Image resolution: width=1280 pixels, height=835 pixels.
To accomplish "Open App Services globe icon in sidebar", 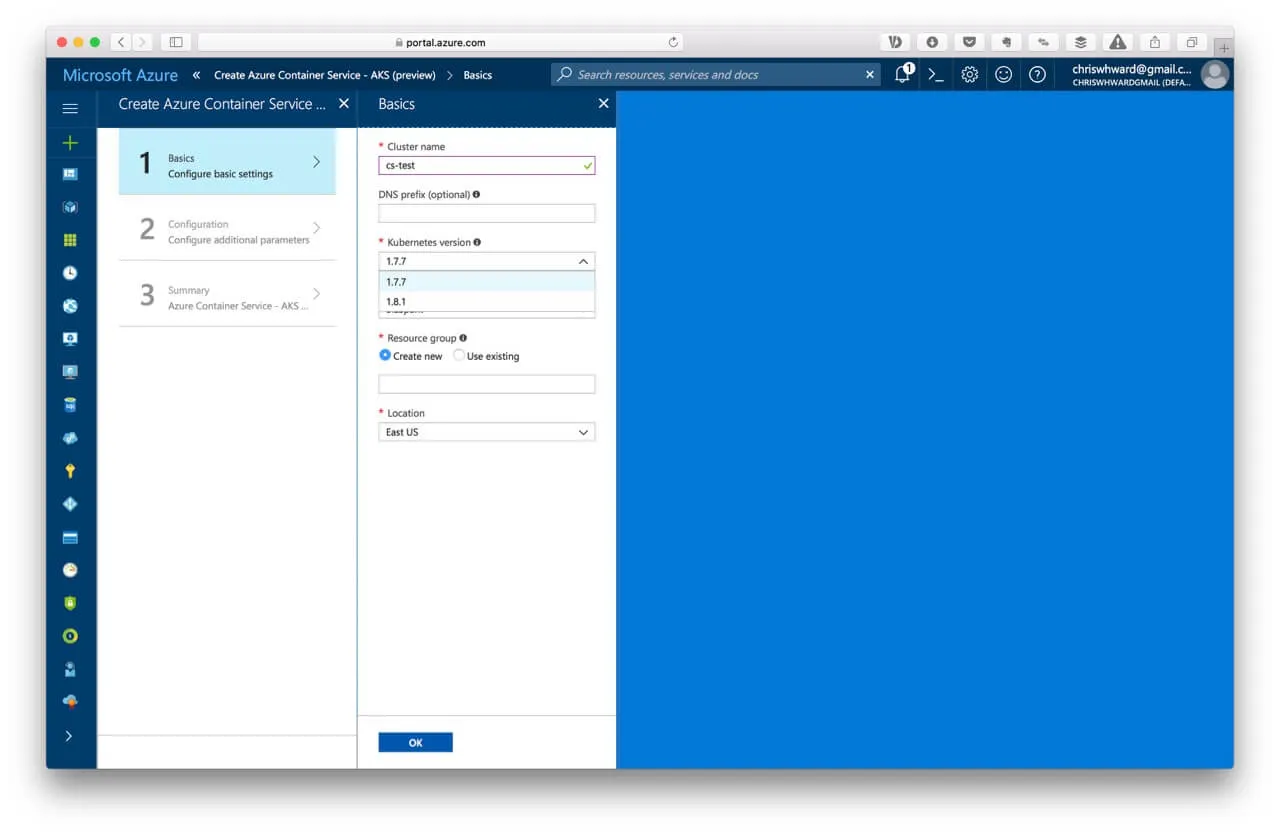I will pyautogui.click(x=70, y=306).
